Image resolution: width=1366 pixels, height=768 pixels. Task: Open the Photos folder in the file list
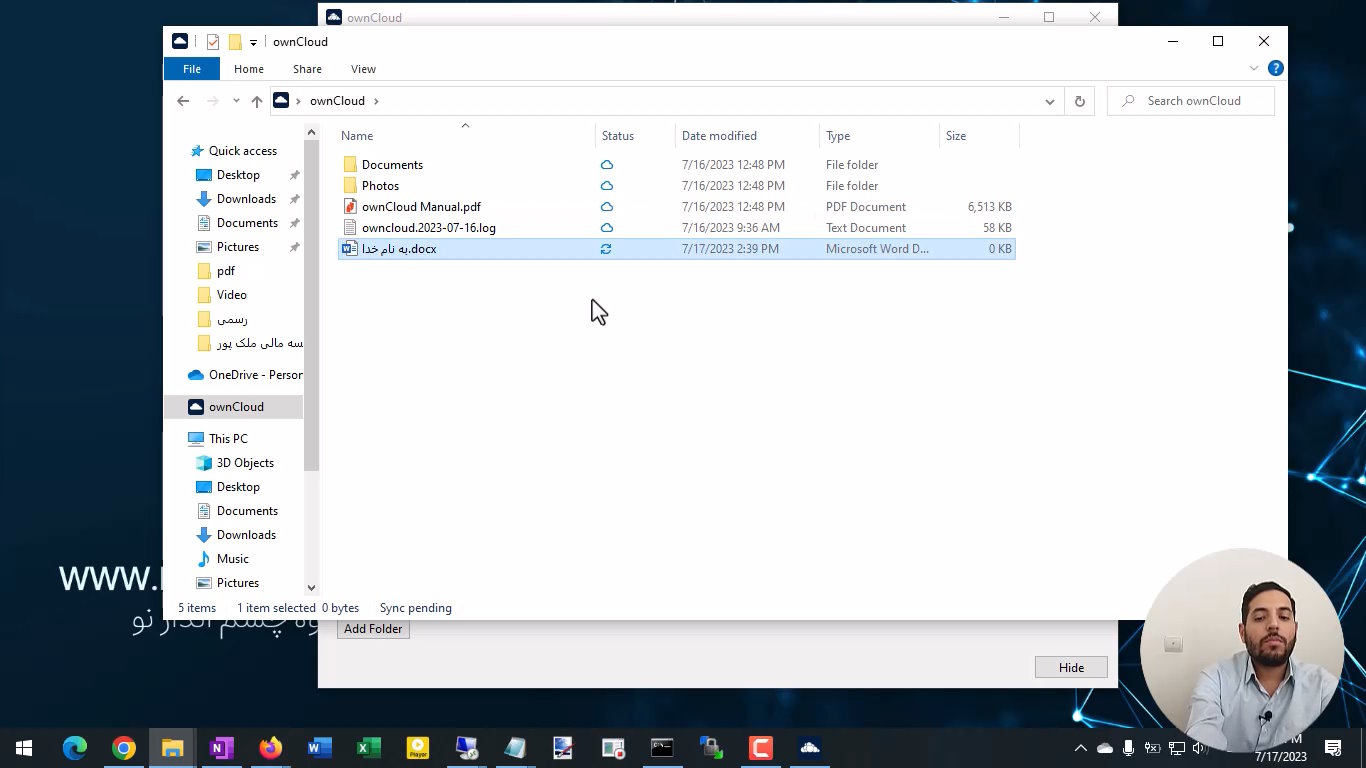(x=380, y=186)
